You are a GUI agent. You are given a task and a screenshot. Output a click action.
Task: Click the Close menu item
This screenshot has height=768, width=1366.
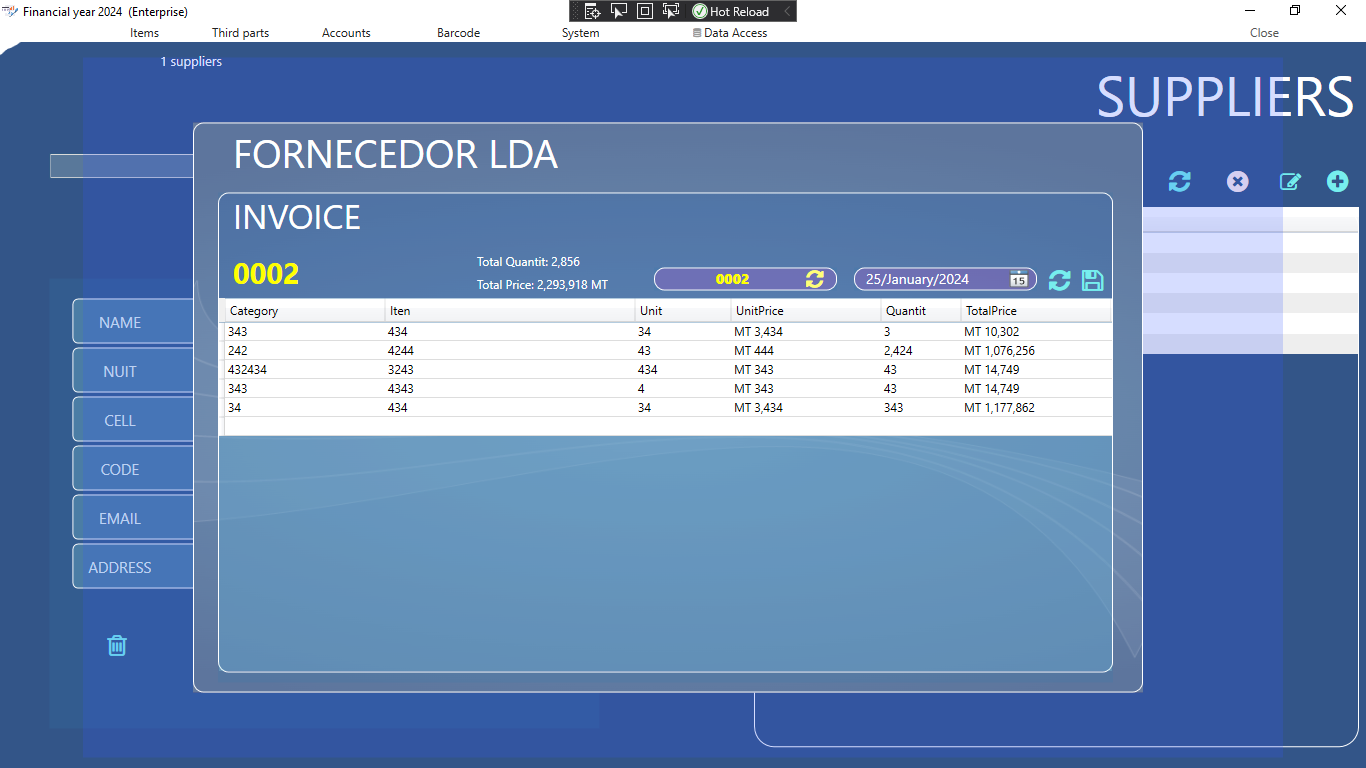1264,33
